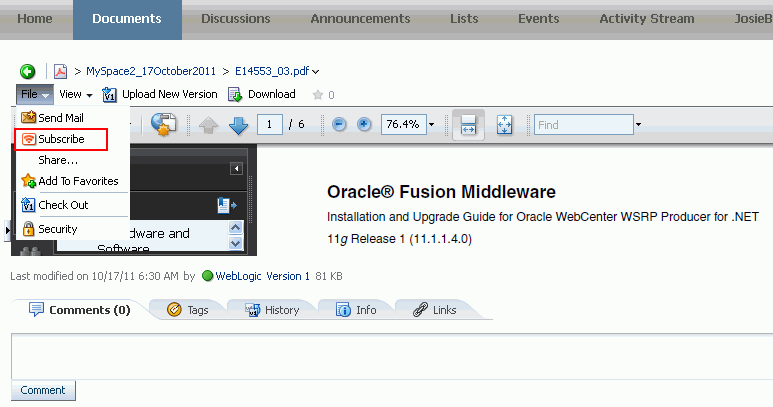Select the Comments (0) tab
The height and width of the screenshot is (407, 773).
coord(80,310)
